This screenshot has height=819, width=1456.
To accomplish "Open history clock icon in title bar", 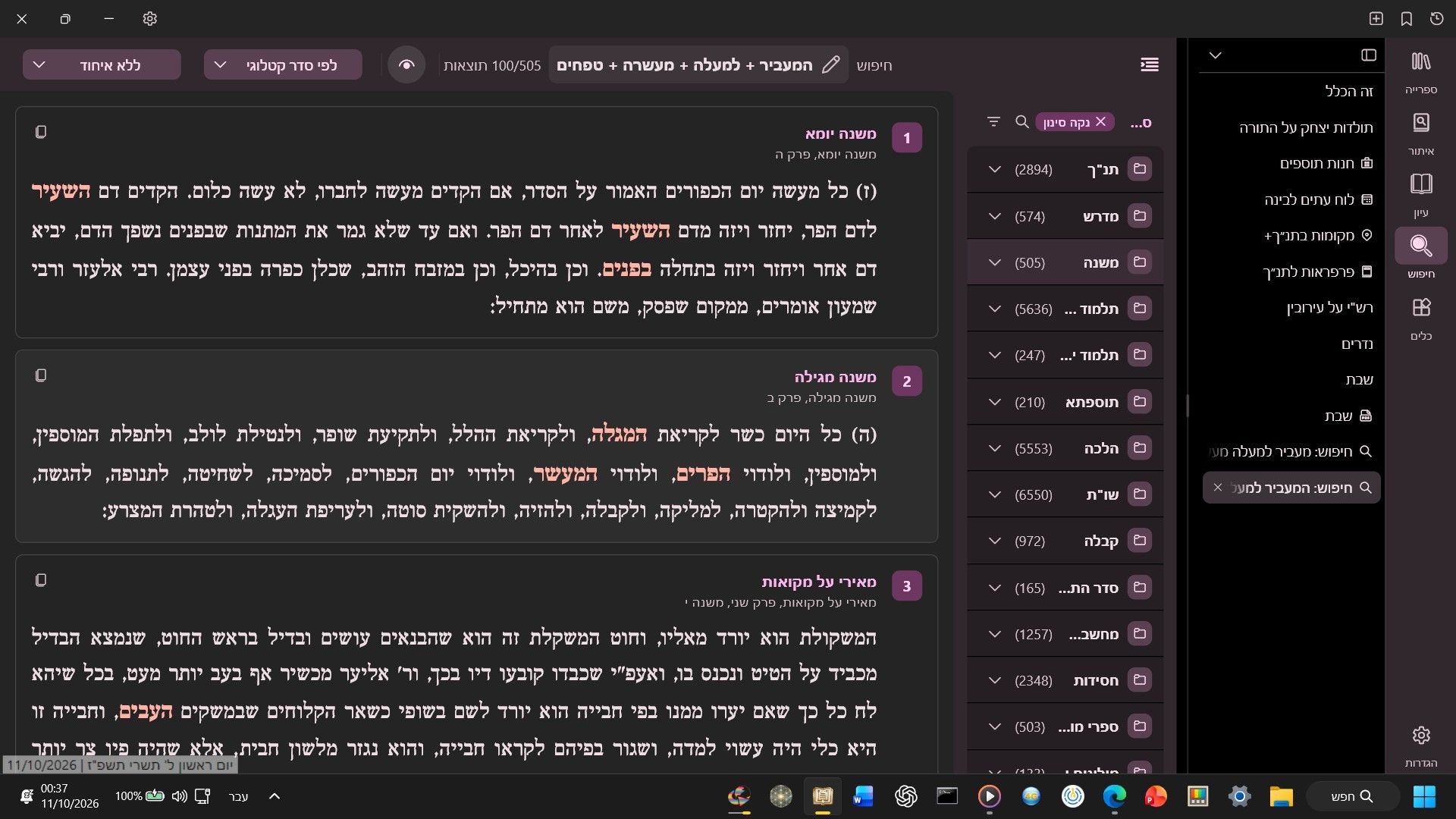I will pos(1437,19).
